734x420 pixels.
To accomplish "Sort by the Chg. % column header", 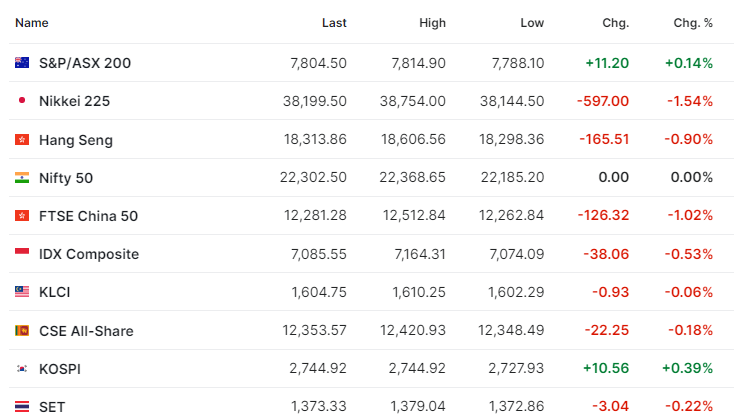I will [693, 22].
